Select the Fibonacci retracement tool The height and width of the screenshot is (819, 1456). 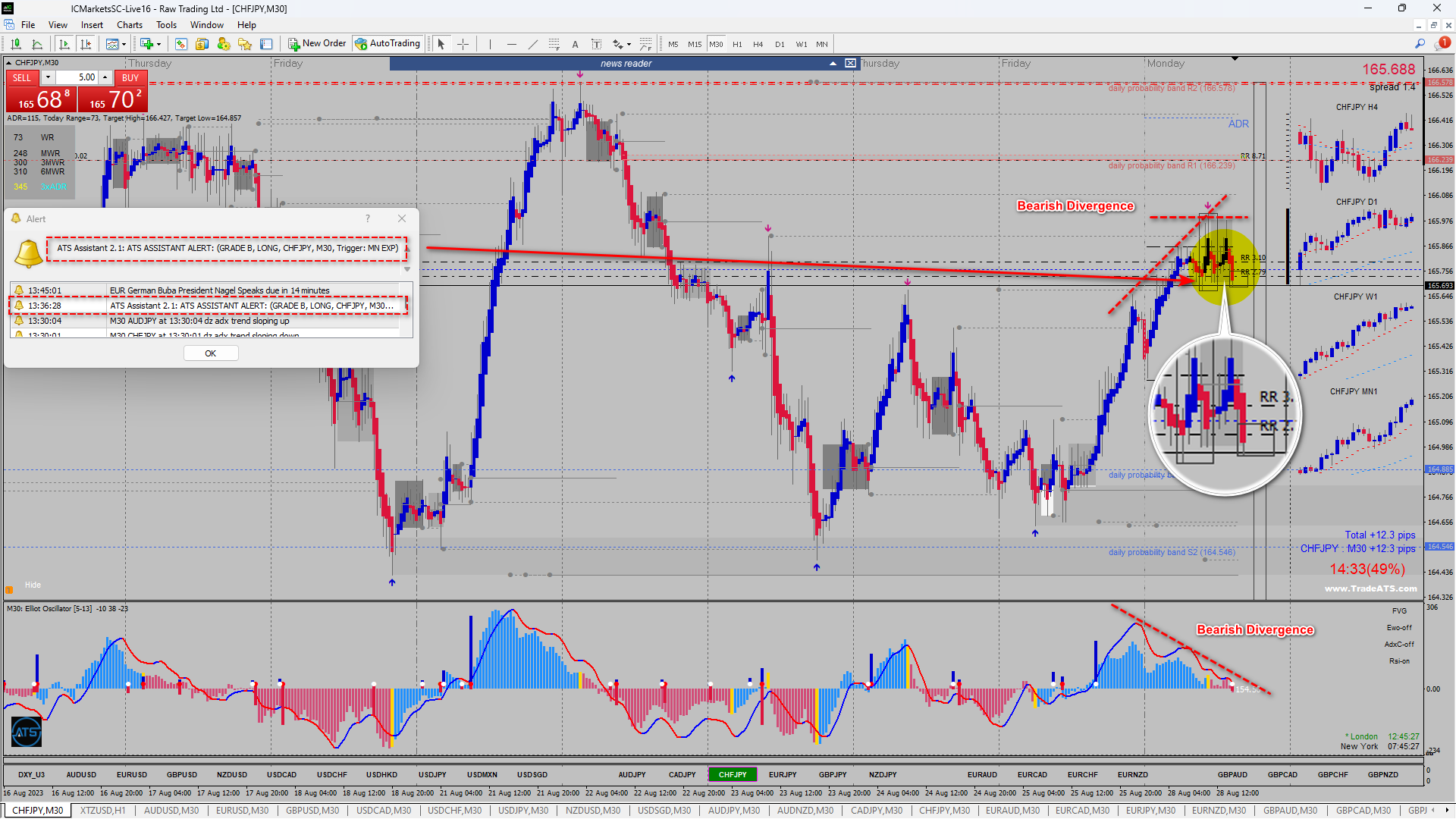[554, 44]
